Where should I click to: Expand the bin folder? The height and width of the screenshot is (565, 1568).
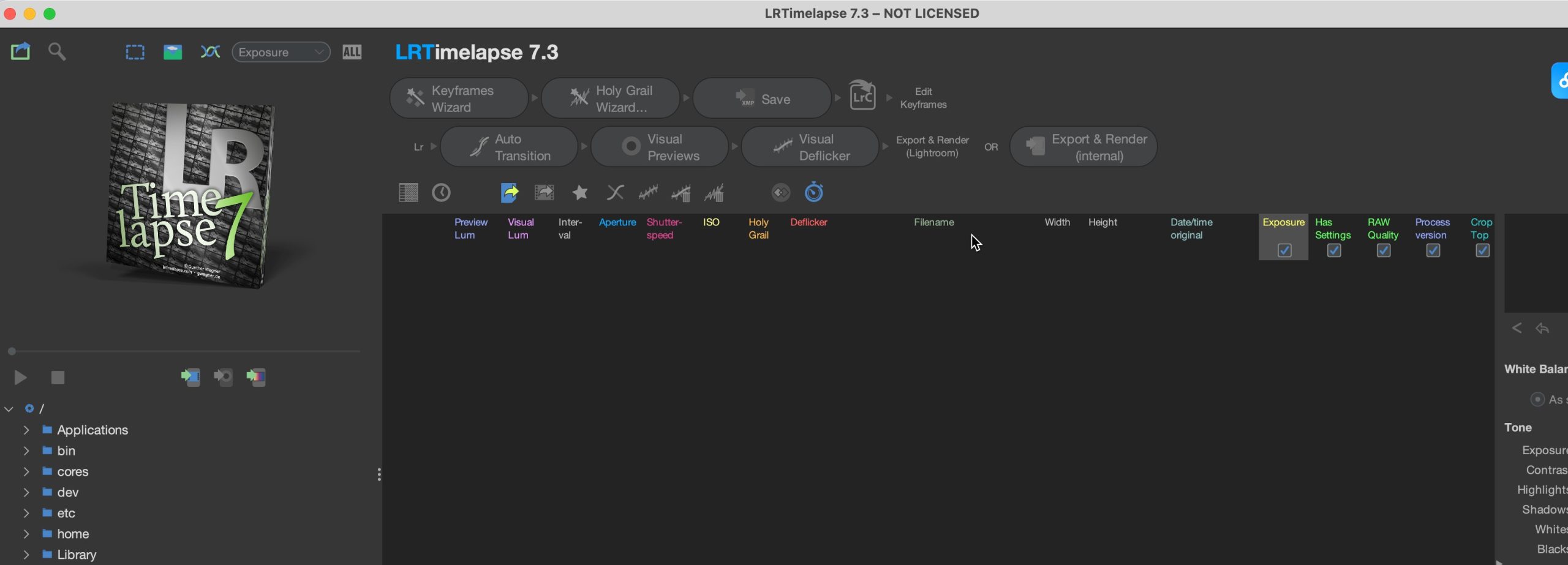[x=26, y=451]
